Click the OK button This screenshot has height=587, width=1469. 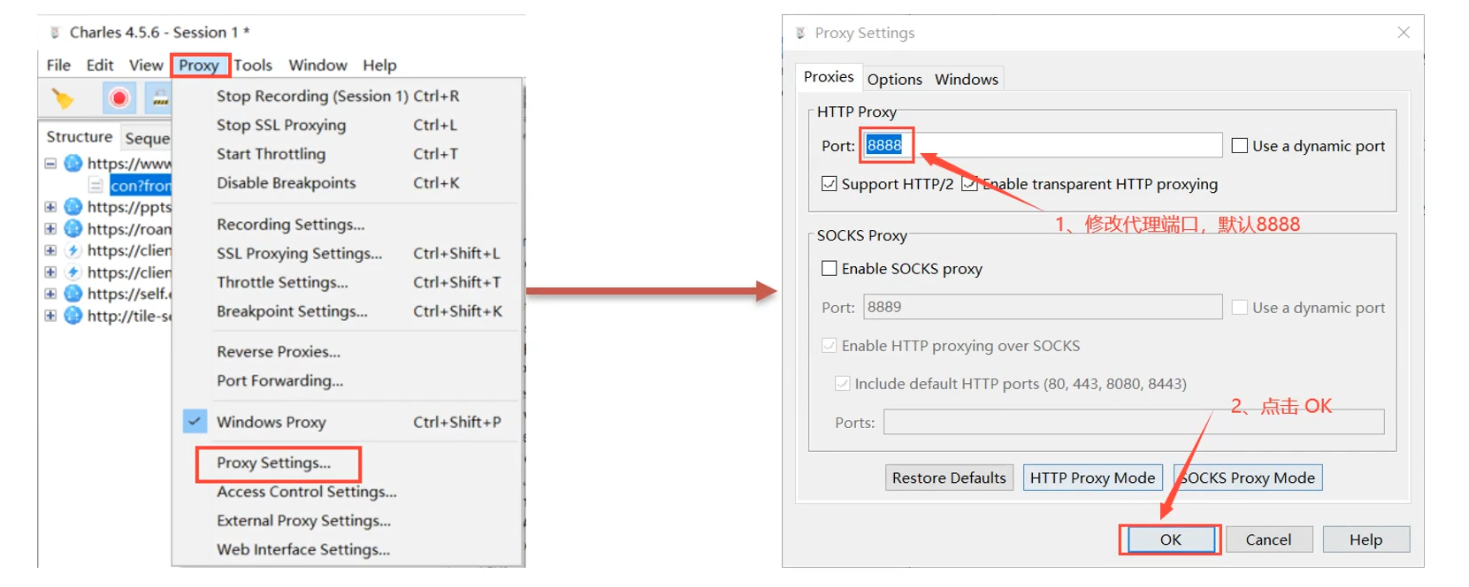[x=1170, y=539]
